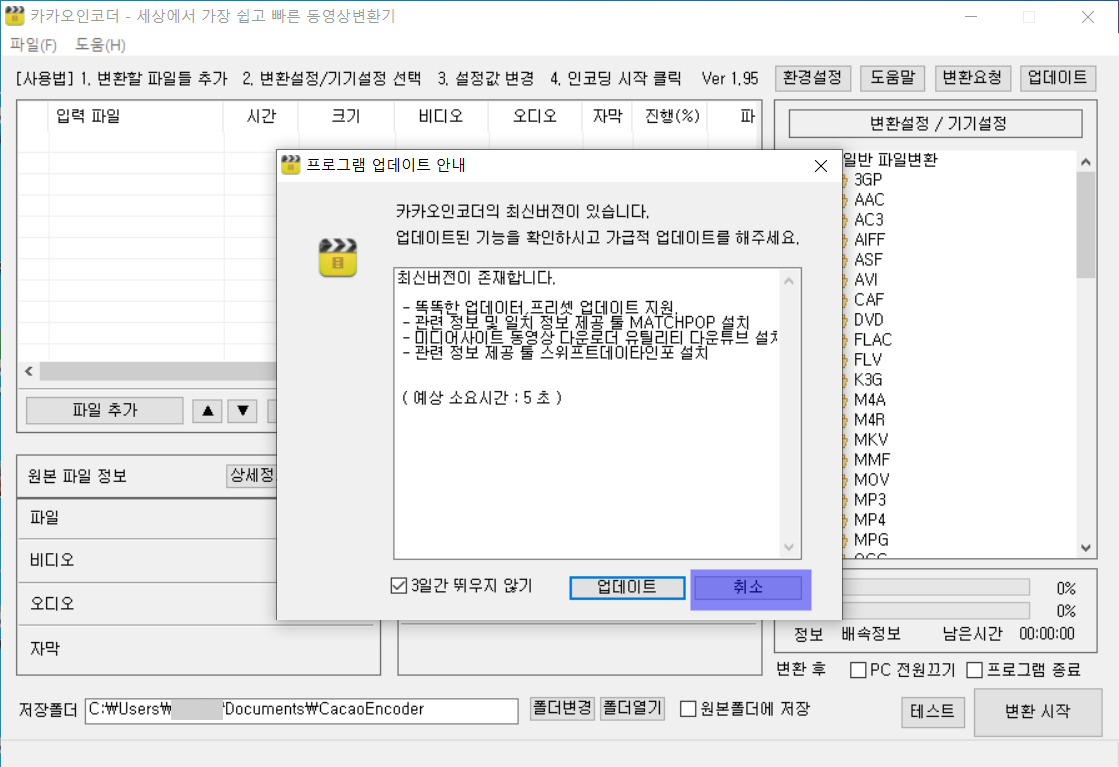Click the 폴더열기 button

pyautogui.click(x=632, y=708)
